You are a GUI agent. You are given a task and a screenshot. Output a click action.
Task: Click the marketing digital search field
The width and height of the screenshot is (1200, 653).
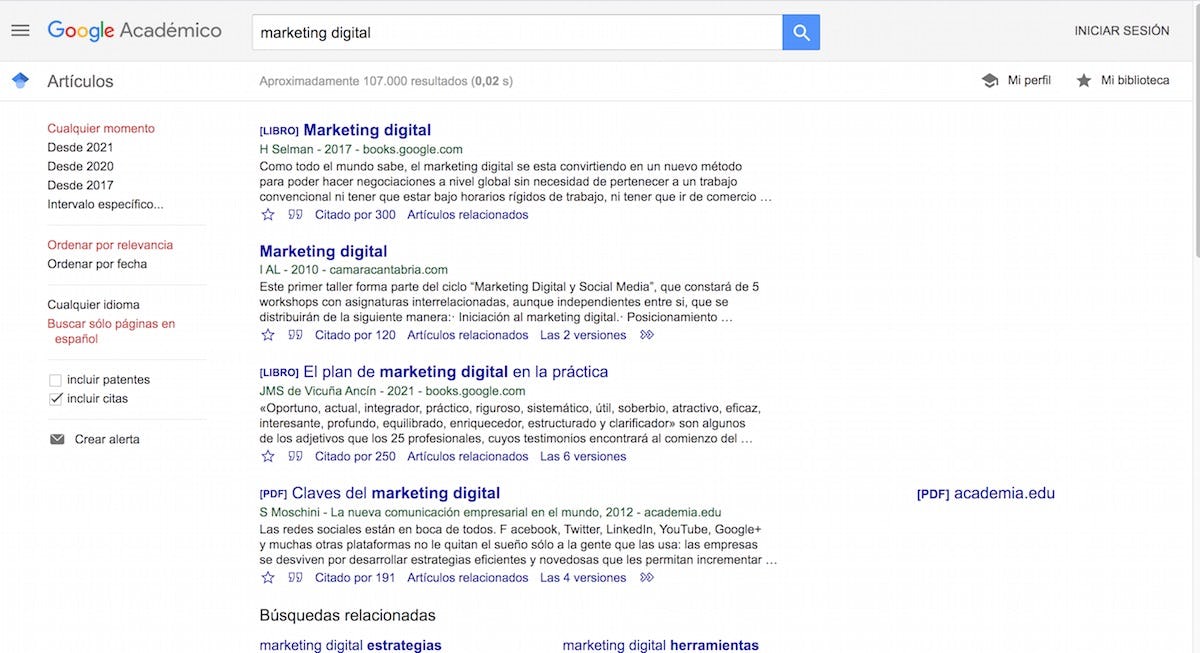[x=515, y=32]
